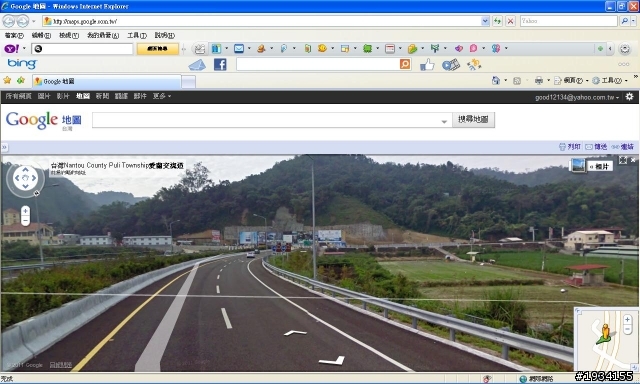Open the 檔案(F) menu

tap(14, 36)
